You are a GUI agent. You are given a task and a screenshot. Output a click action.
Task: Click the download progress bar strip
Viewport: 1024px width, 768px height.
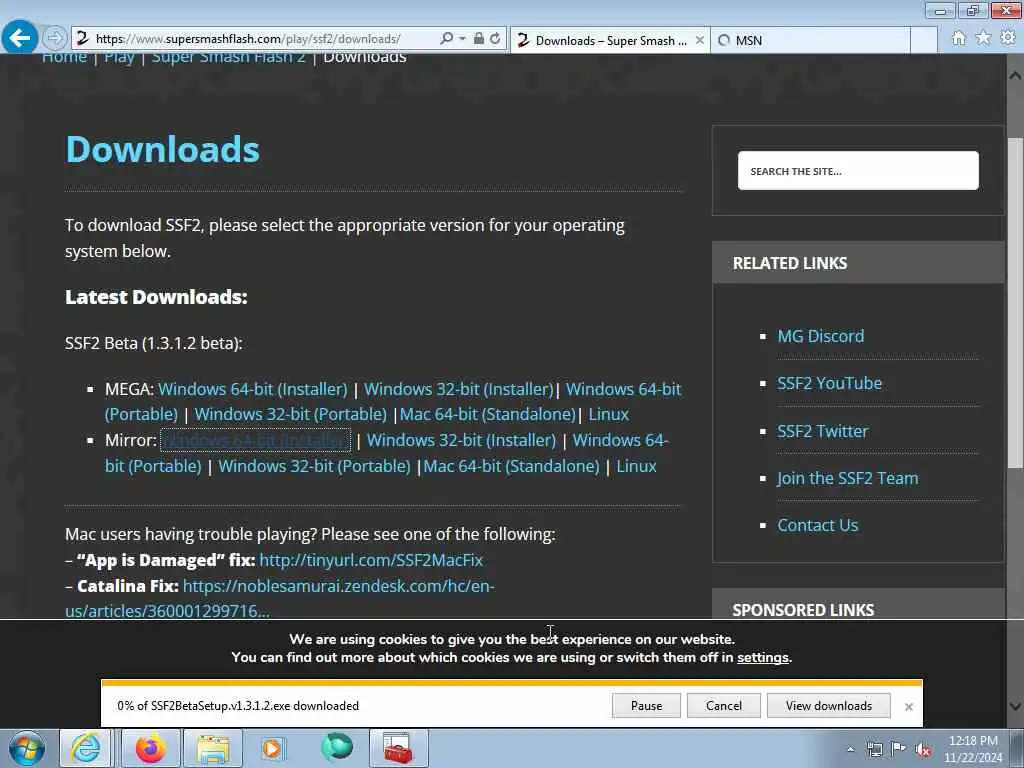[x=512, y=683]
